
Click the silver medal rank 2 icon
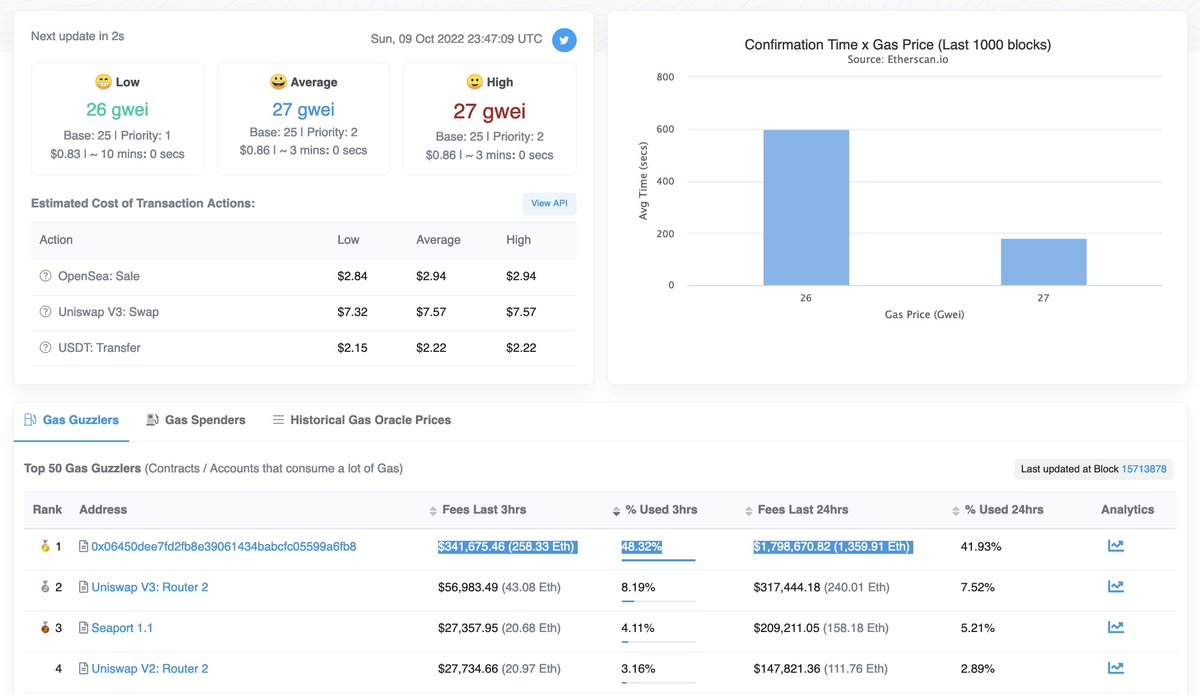pyautogui.click(x=44, y=588)
